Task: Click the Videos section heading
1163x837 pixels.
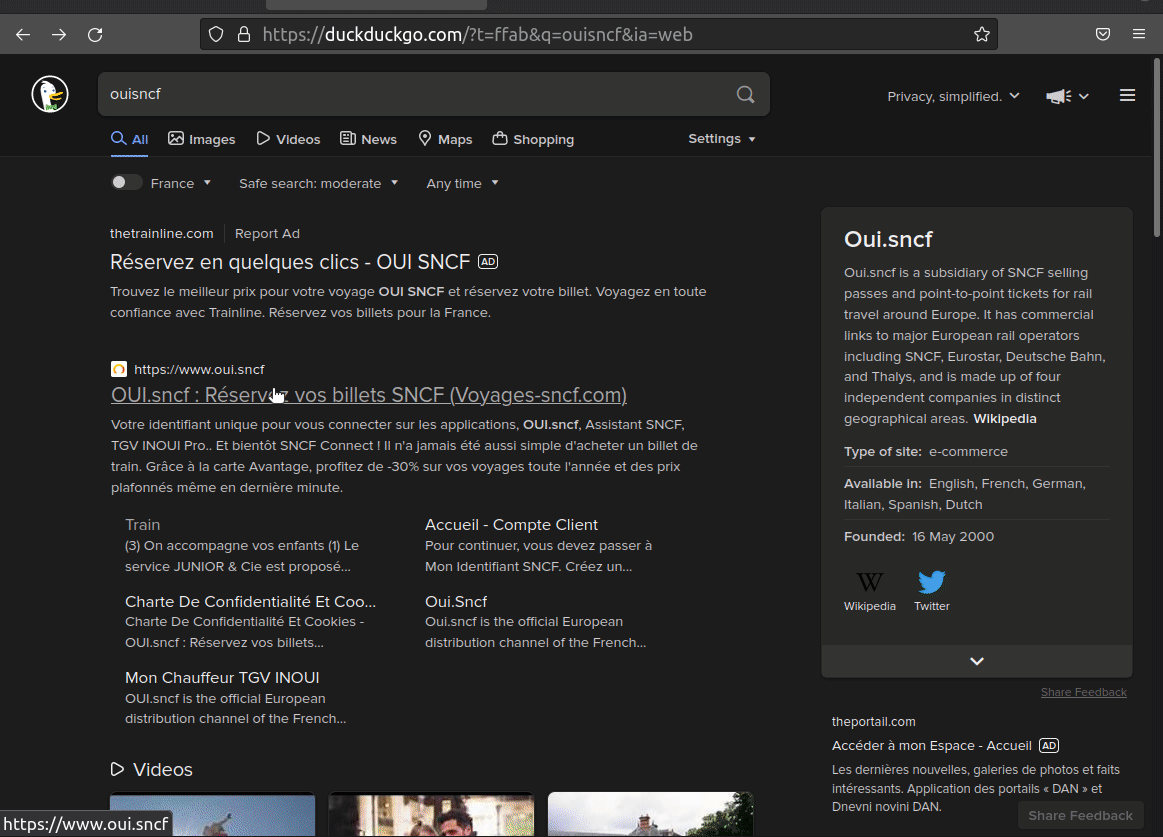Action: pos(162,769)
